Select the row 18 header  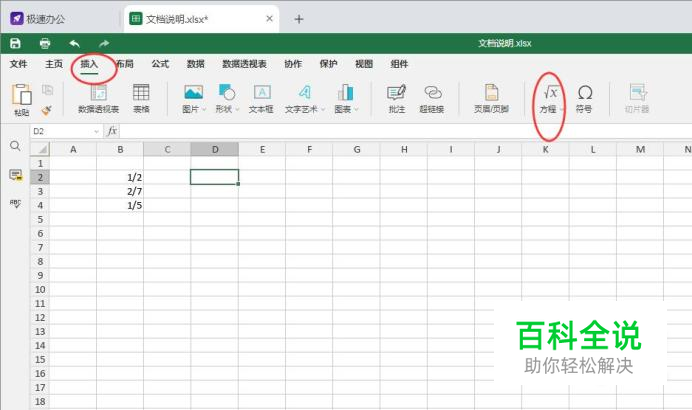(40, 402)
